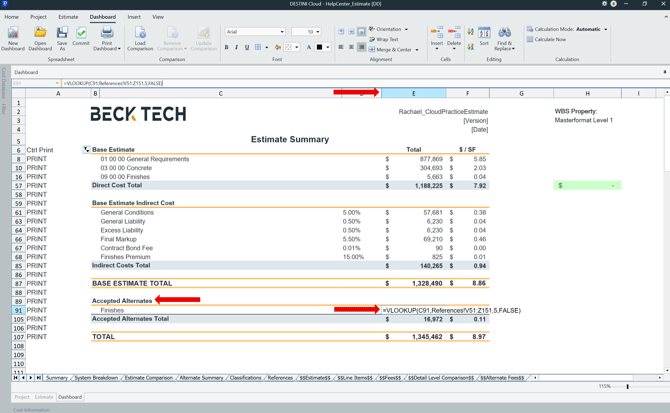
Task: Expand the Calculation Mode dropdown
Action: pos(605,29)
